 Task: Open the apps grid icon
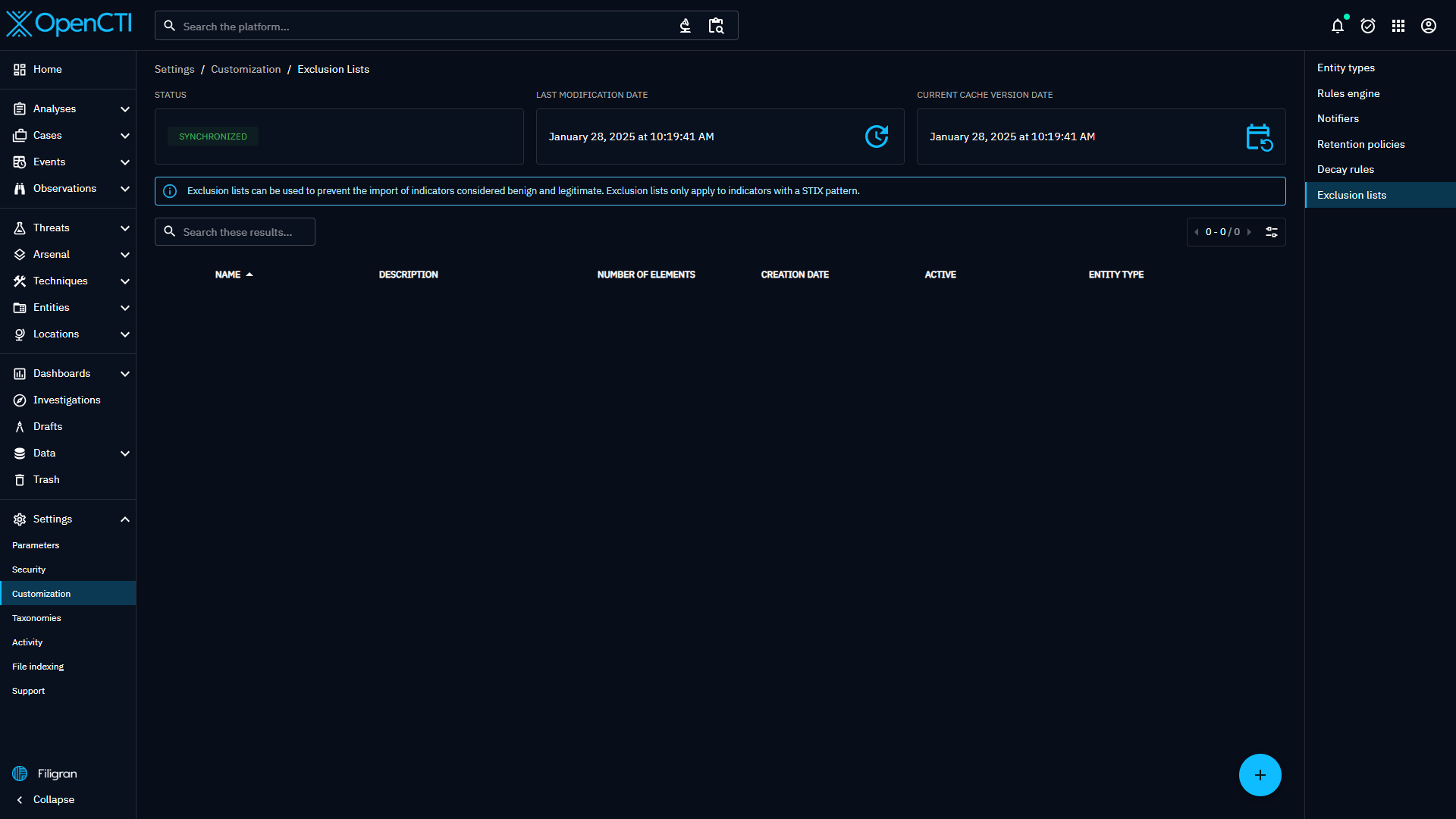(1398, 27)
